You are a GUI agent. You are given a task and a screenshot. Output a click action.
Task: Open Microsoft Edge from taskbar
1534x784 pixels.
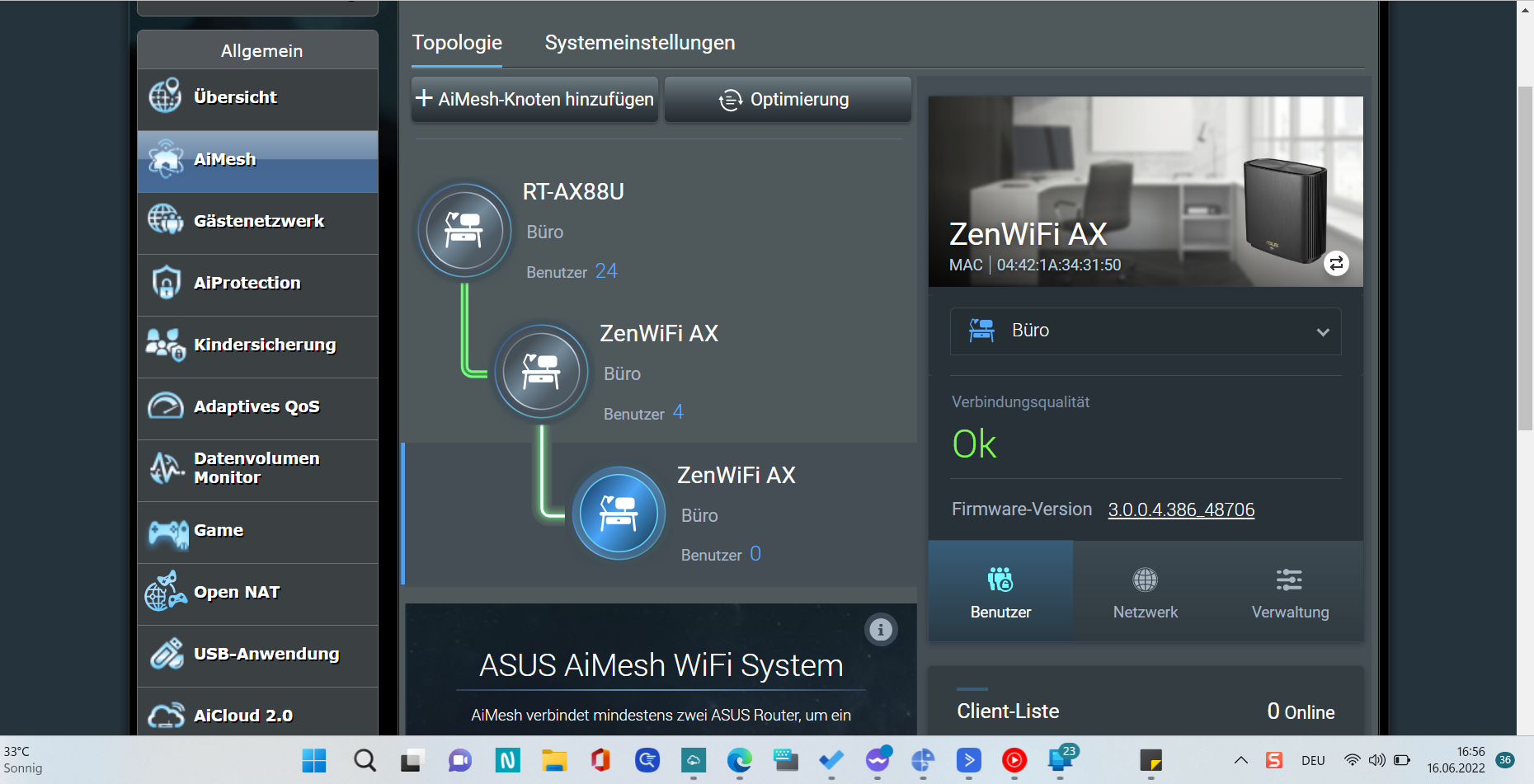pos(740,760)
